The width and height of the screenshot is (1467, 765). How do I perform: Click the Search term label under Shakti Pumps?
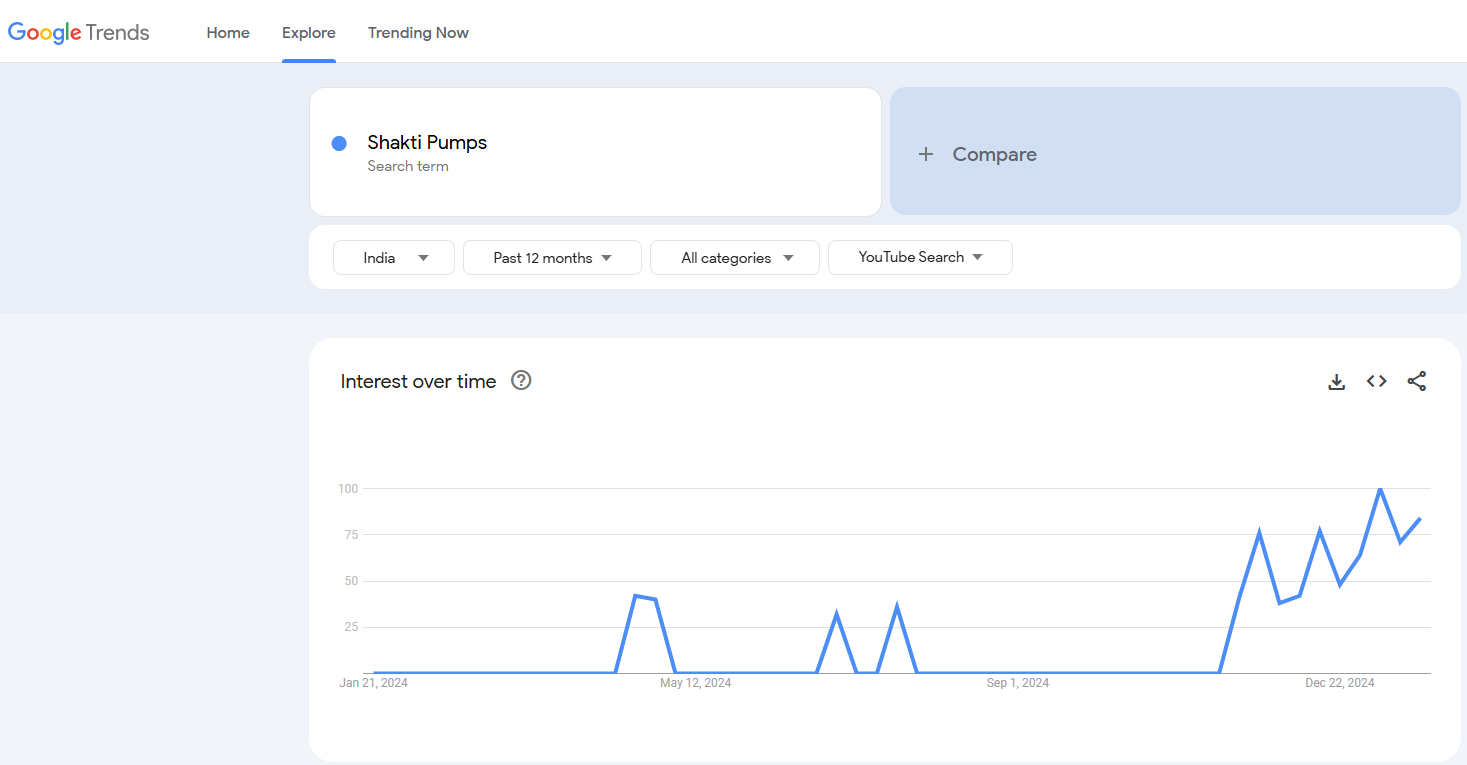tap(408, 166)
